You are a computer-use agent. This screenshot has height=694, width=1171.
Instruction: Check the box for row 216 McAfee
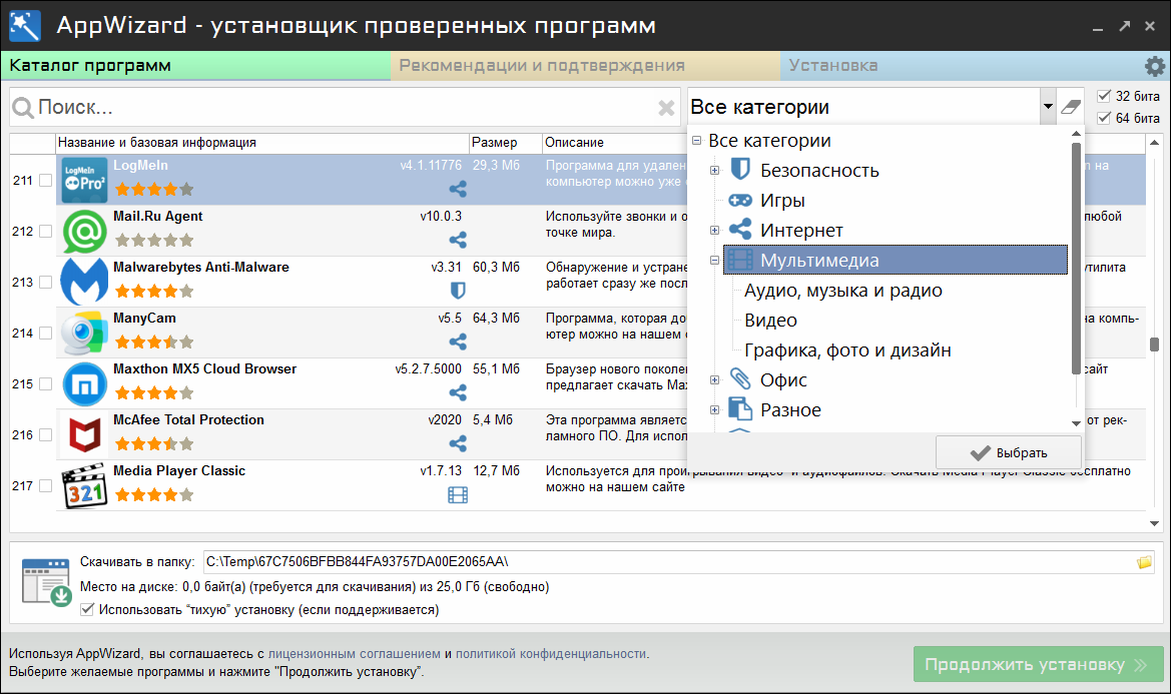[x=46, y=434]
